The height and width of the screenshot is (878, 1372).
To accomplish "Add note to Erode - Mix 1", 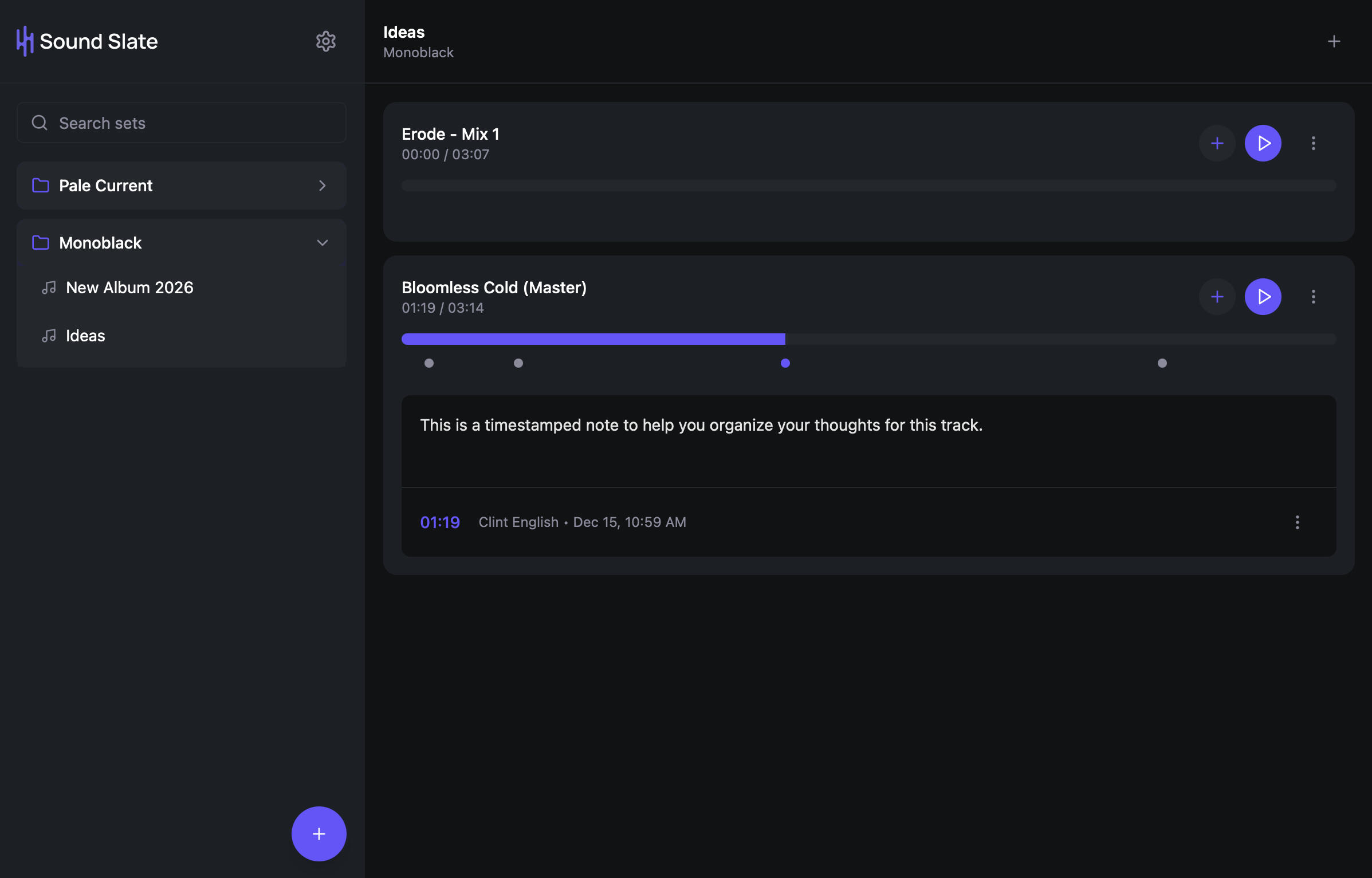I will coord(1217,143).
